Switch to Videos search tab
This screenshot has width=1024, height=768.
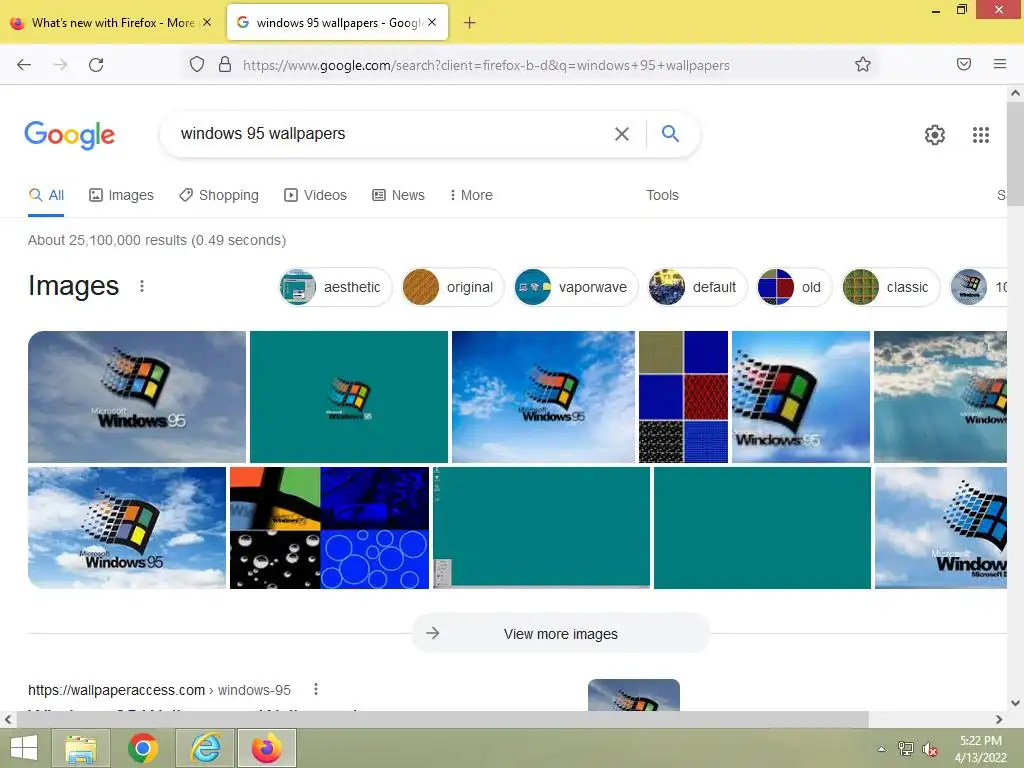(x=315, y=195)
